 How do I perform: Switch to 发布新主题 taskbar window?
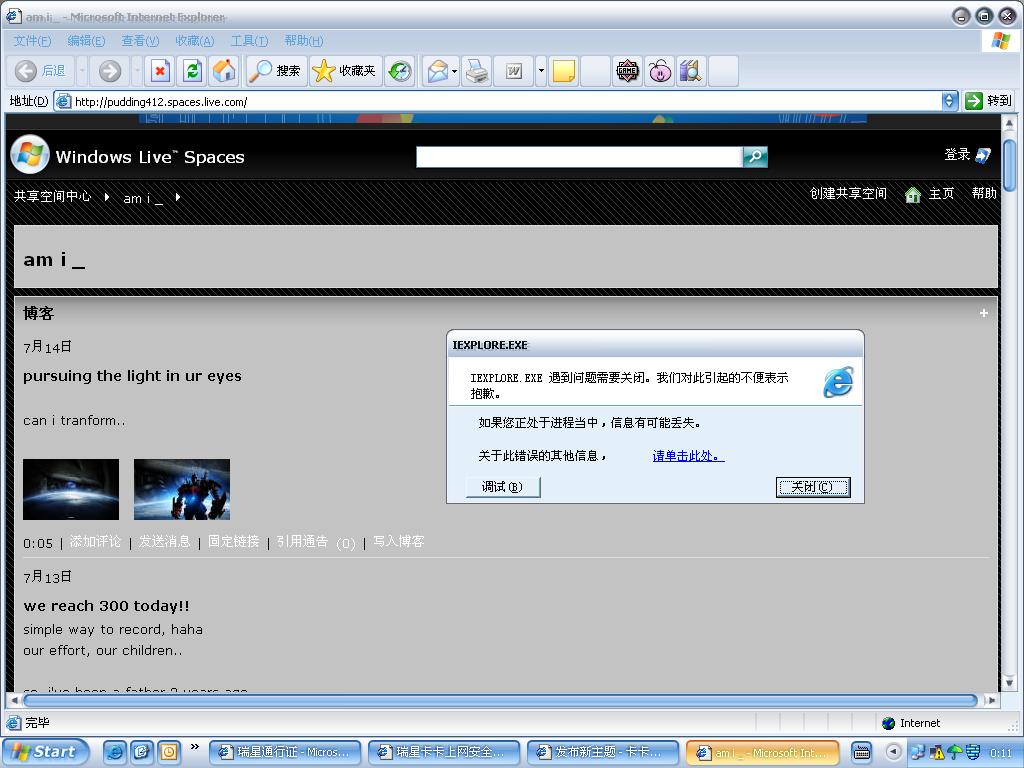point(602,752)
